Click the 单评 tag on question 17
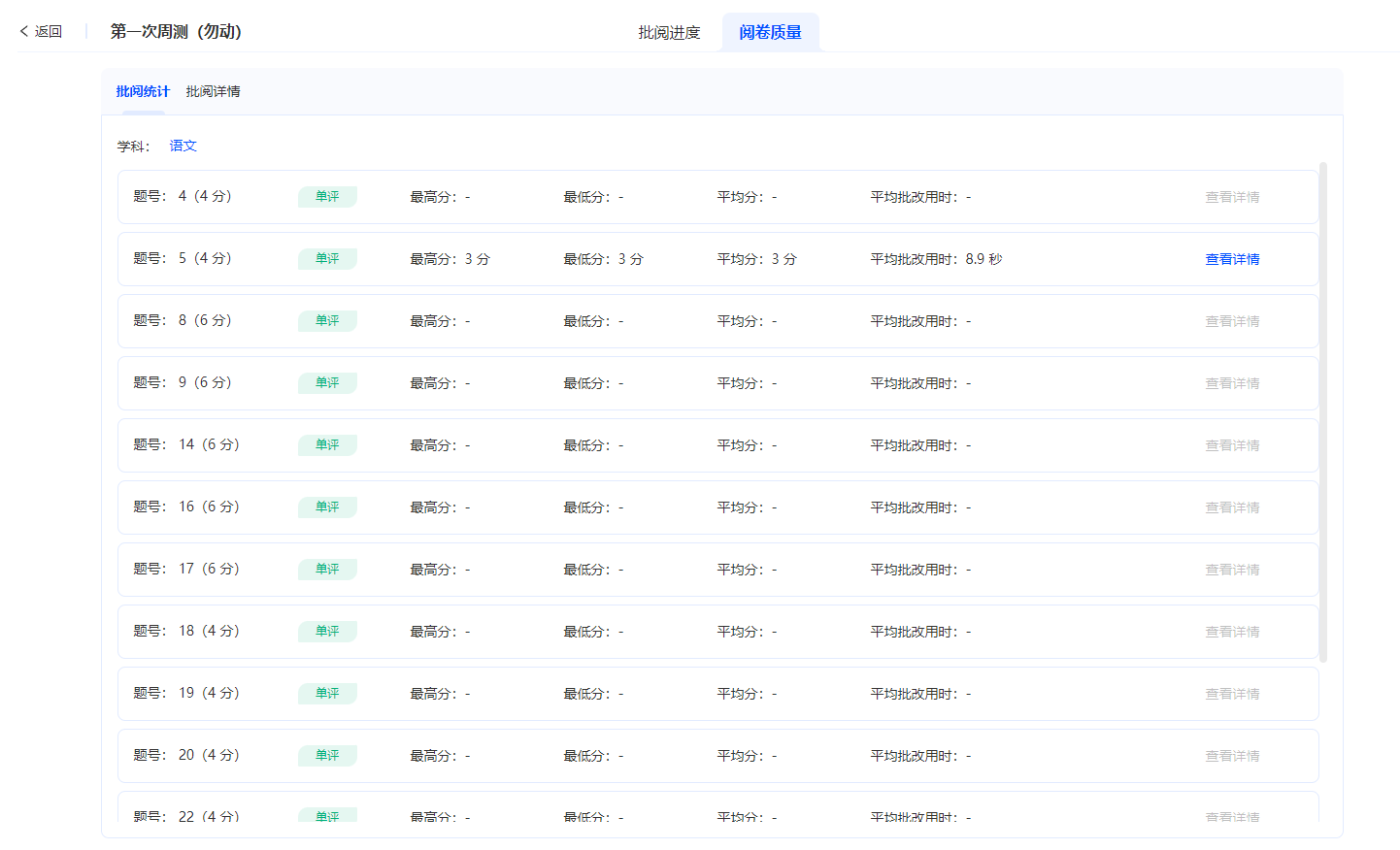 pos(327,570)
